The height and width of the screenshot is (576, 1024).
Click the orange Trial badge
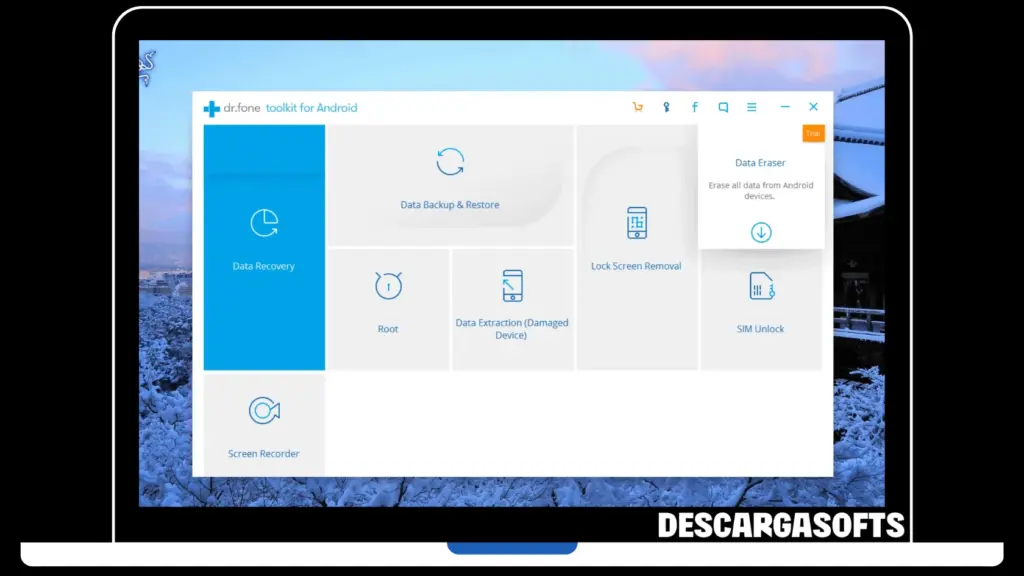pyautogui.click(x=813, y=133)
